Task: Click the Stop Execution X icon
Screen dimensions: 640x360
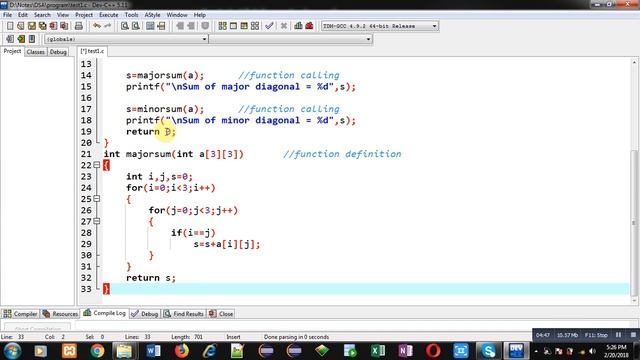Action: (284, 26)
